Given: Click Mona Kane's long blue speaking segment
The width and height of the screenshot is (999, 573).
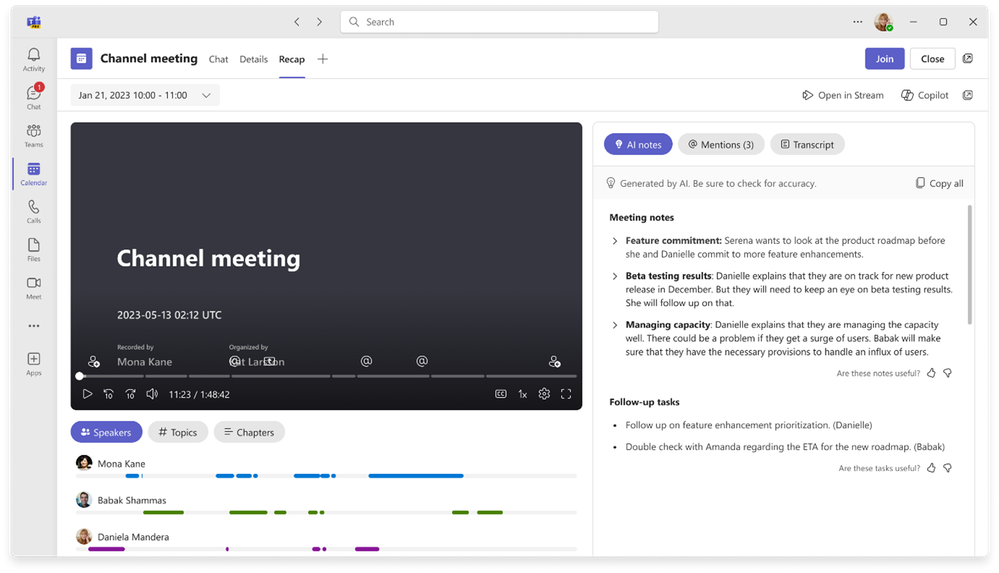Looking at the screenshot, I should click(415, 475).
